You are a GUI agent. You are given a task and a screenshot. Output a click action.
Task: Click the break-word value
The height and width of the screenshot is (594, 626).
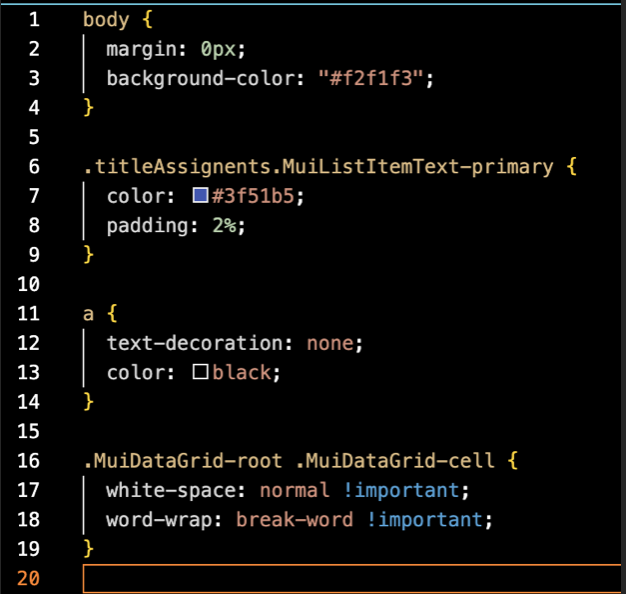click(x=294, y=520)
